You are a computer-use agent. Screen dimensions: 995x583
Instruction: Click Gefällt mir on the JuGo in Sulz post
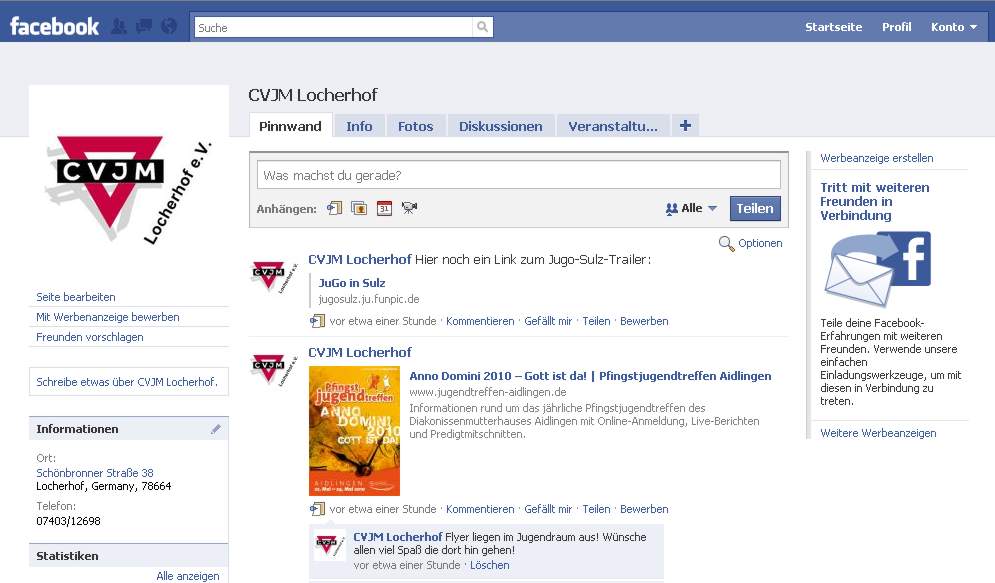click(548, 321)
